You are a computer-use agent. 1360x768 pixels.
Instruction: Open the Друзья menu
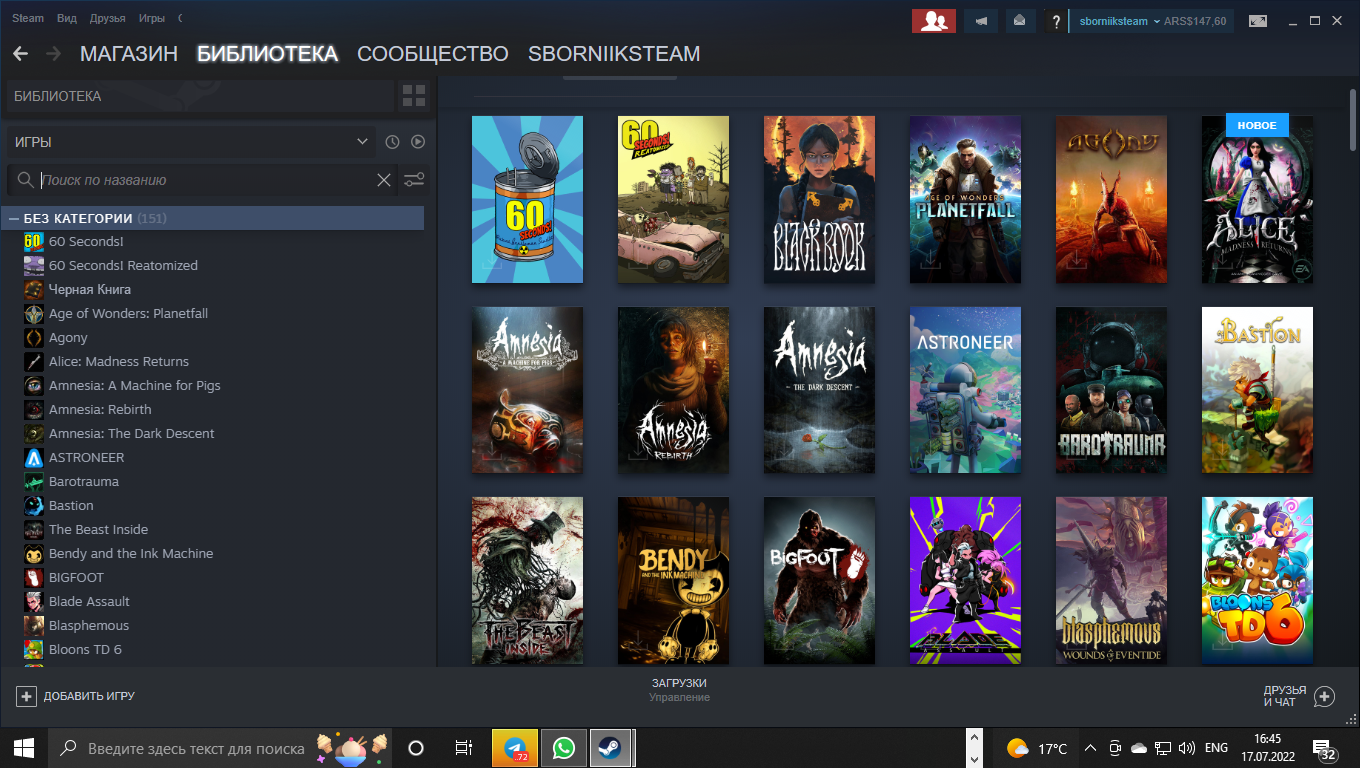coord(107,19)
